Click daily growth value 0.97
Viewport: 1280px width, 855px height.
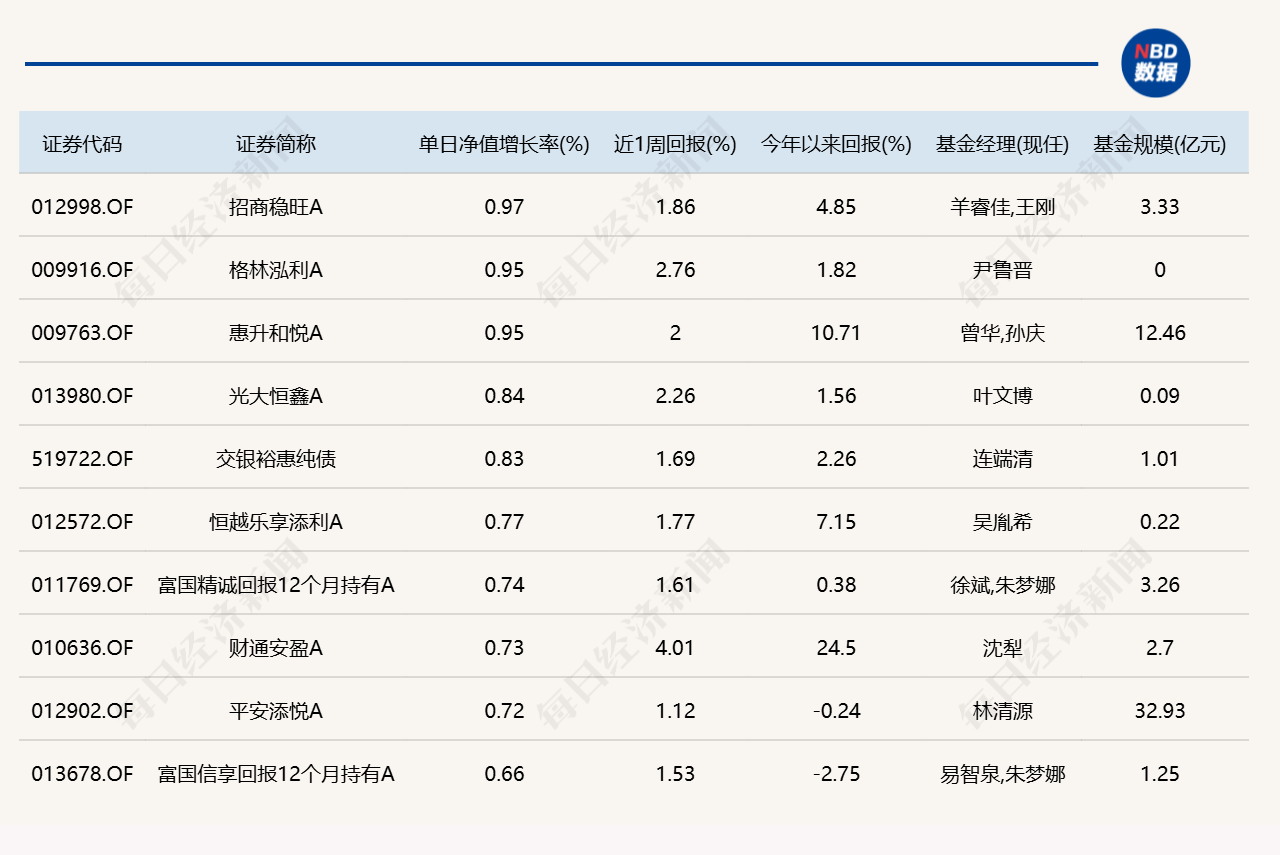(504, 207)
